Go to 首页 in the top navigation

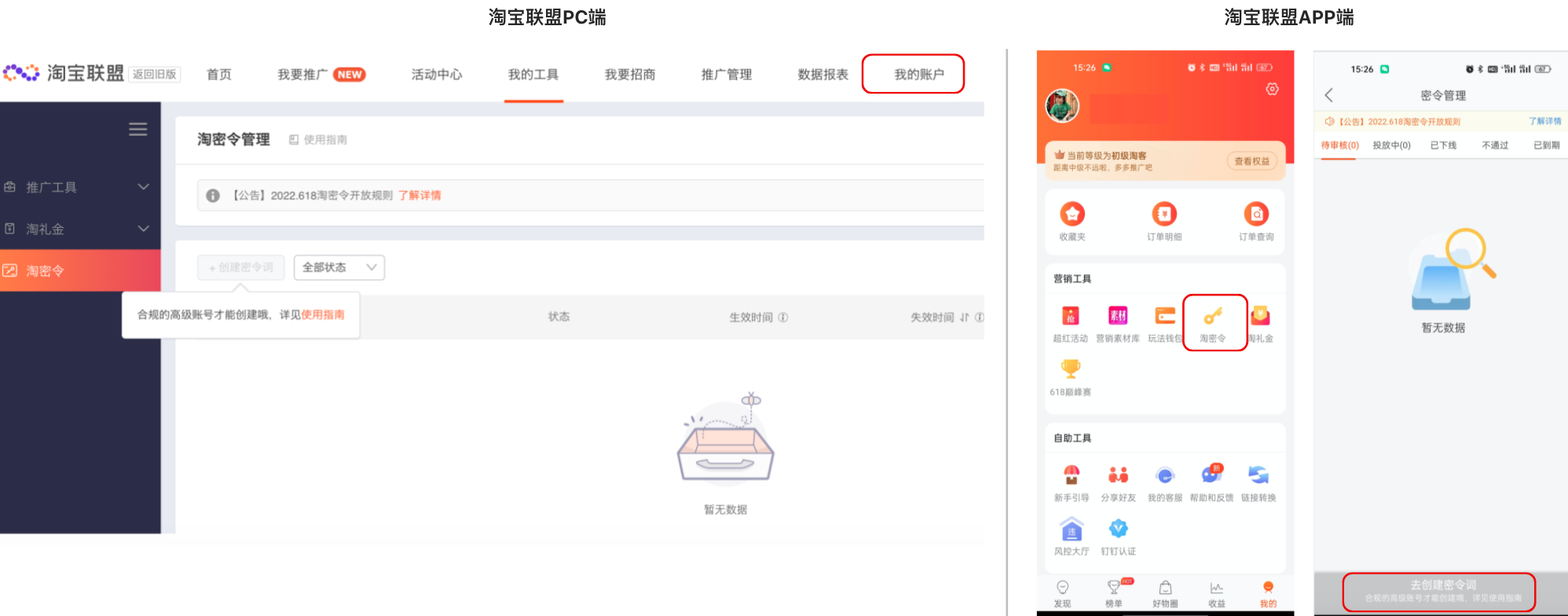[x=219, y=74]
